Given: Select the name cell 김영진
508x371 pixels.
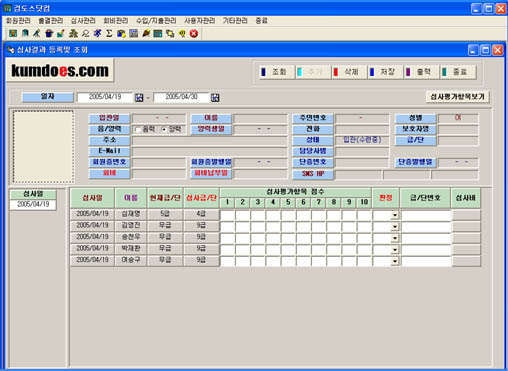Looking at the screenshot, I should point(131,226).
